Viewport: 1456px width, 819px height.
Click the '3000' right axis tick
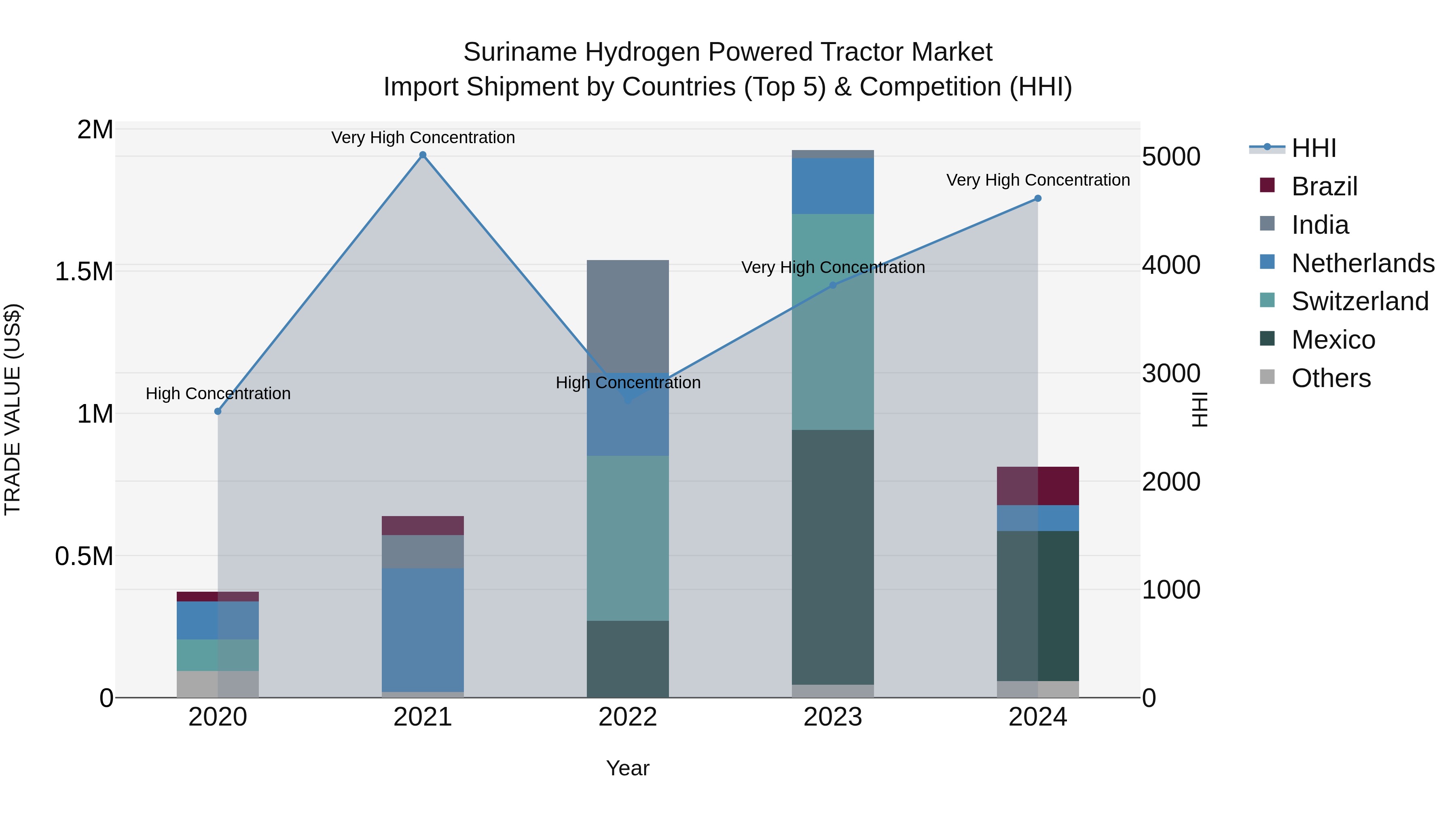[x=1171, y=373]
